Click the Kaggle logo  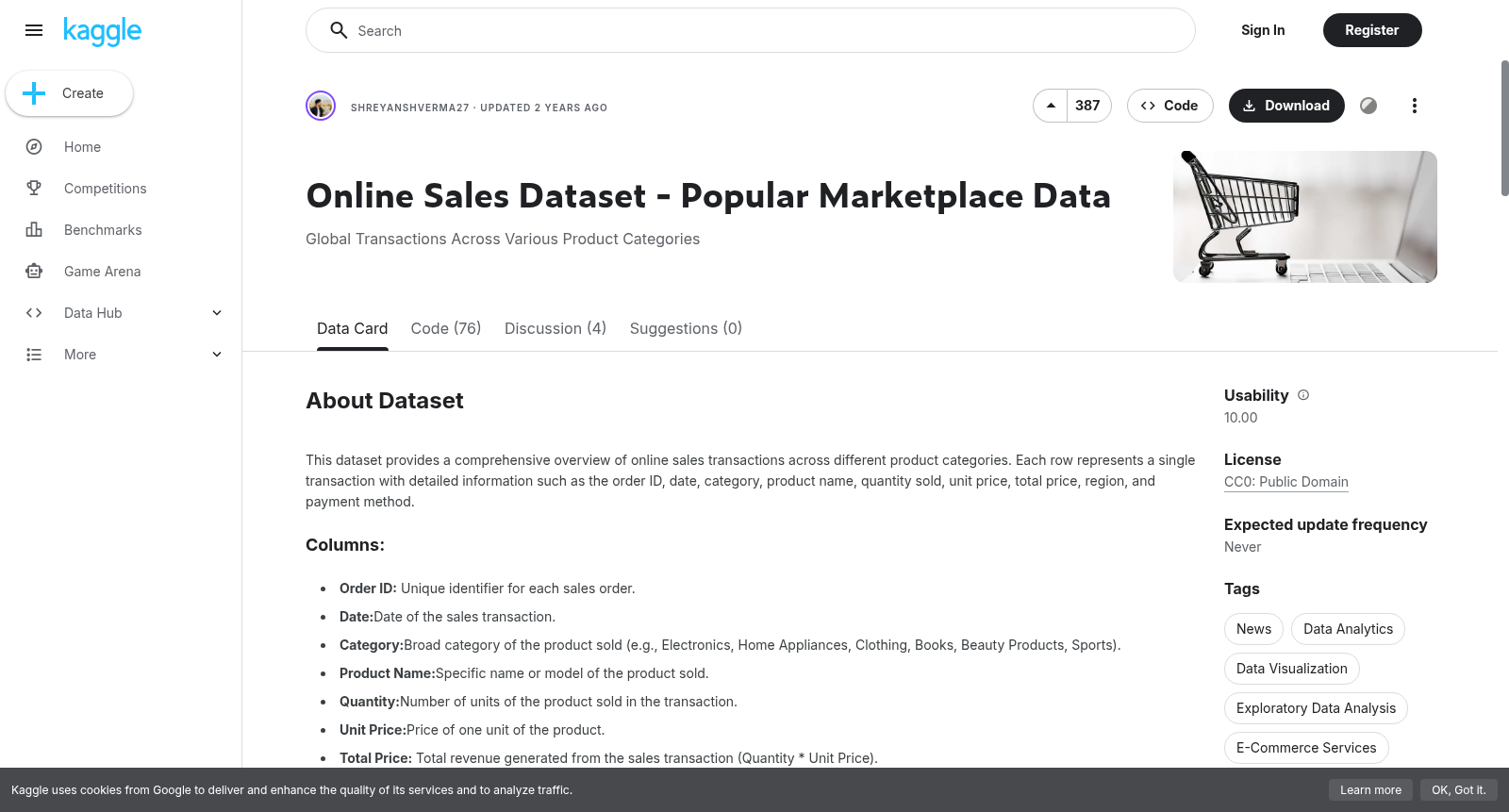[102, 31]
